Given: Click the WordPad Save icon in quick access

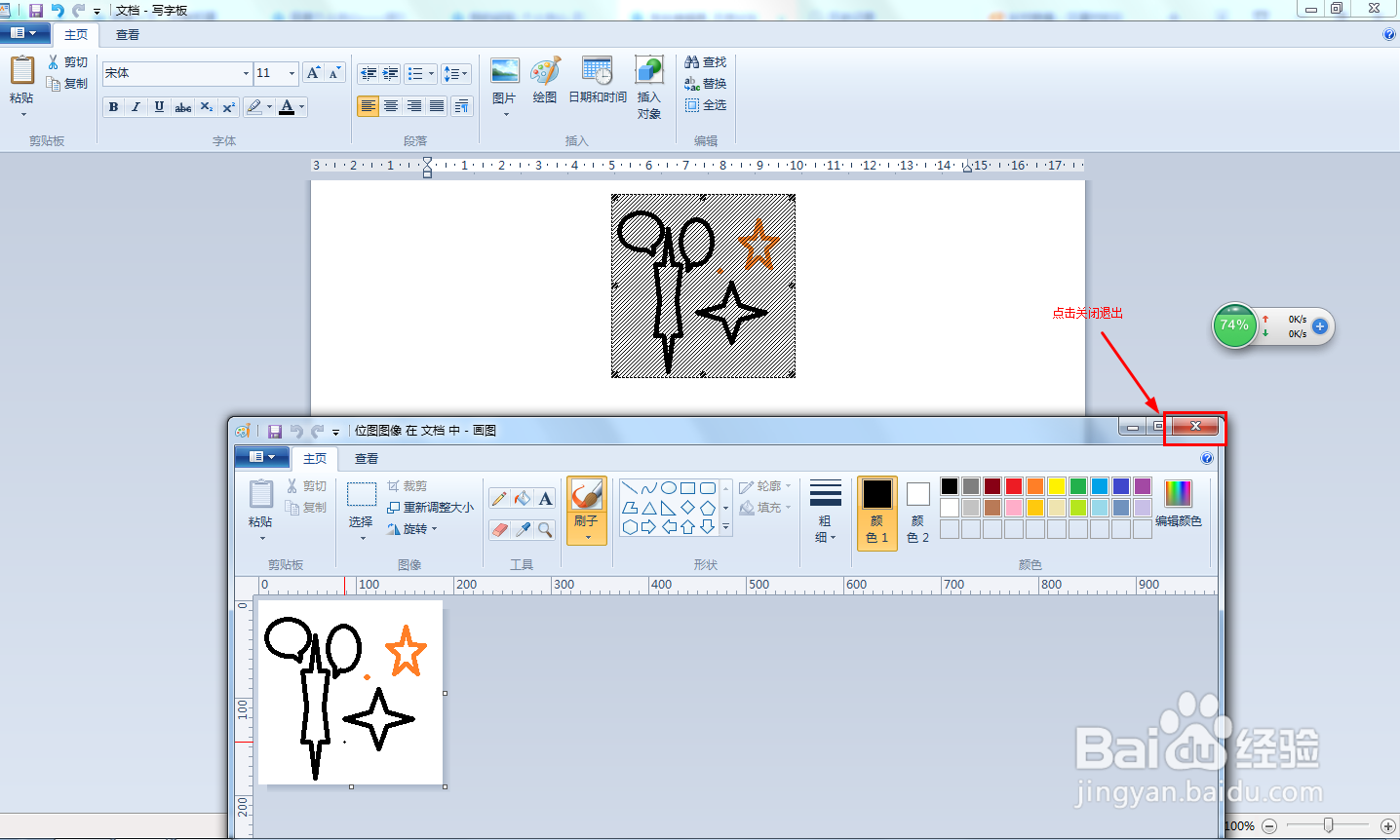Looking at the screenshot, I should (x=36, y=10).
